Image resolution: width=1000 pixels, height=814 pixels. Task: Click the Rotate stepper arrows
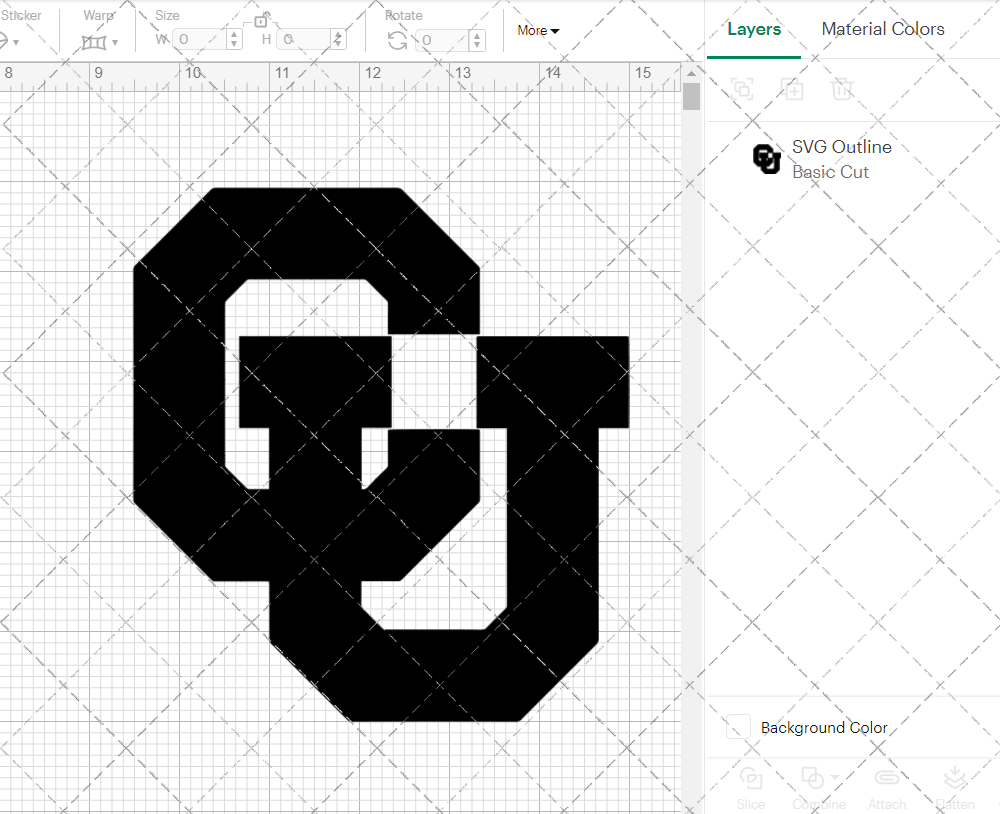pyautogui.click(x=477, y=40)
